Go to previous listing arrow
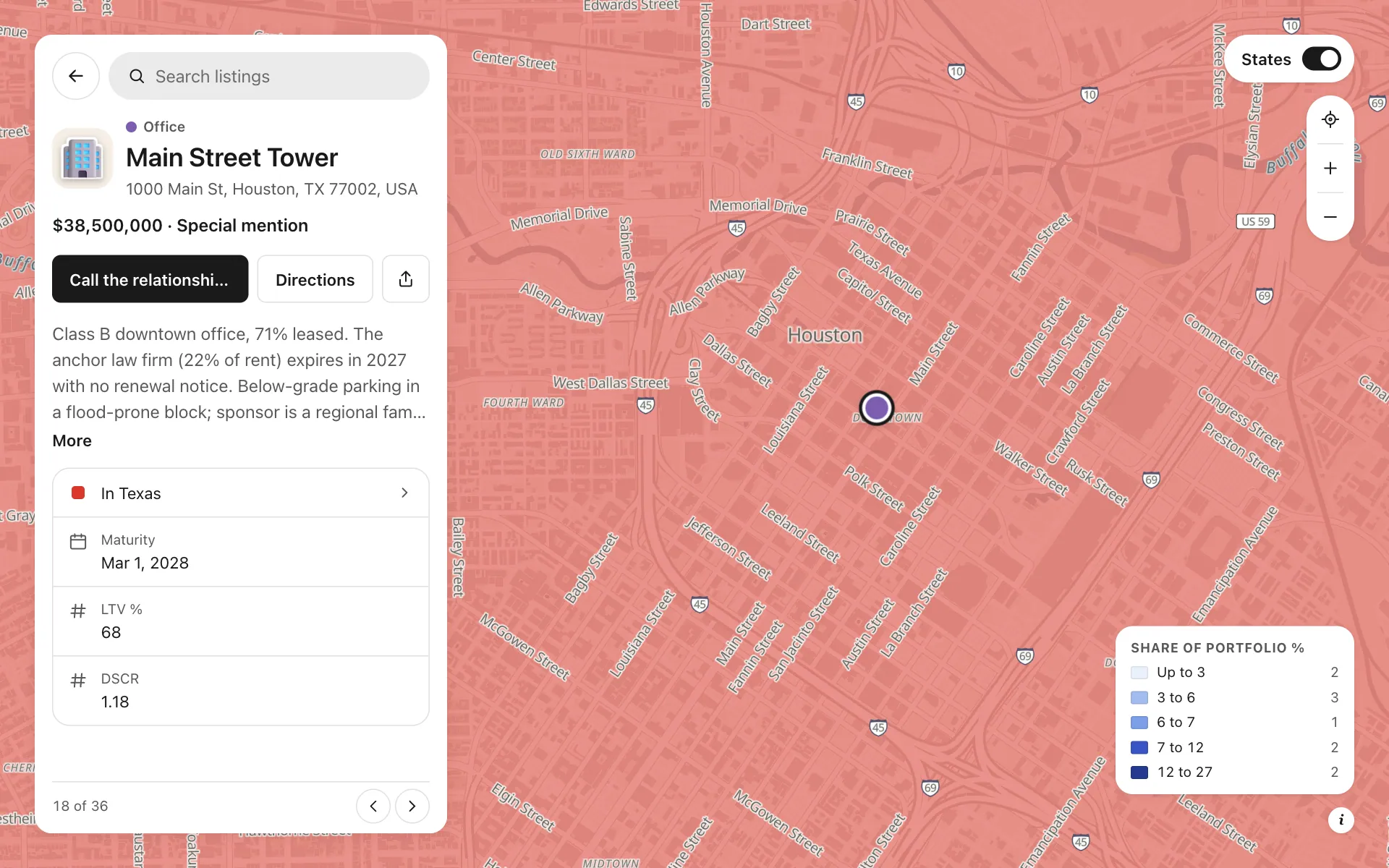Image resolution: width=1389 pixels, height=868 pixels. [373, 806]
